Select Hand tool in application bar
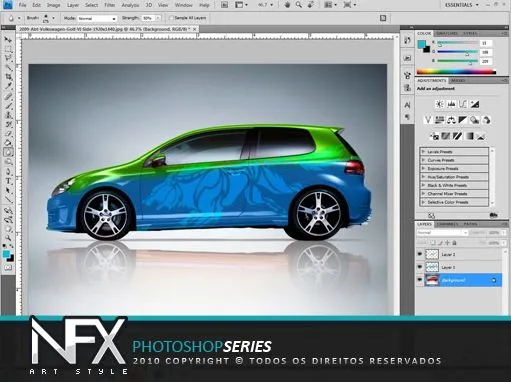The image size is (511, 382). (x=287, y=5)
